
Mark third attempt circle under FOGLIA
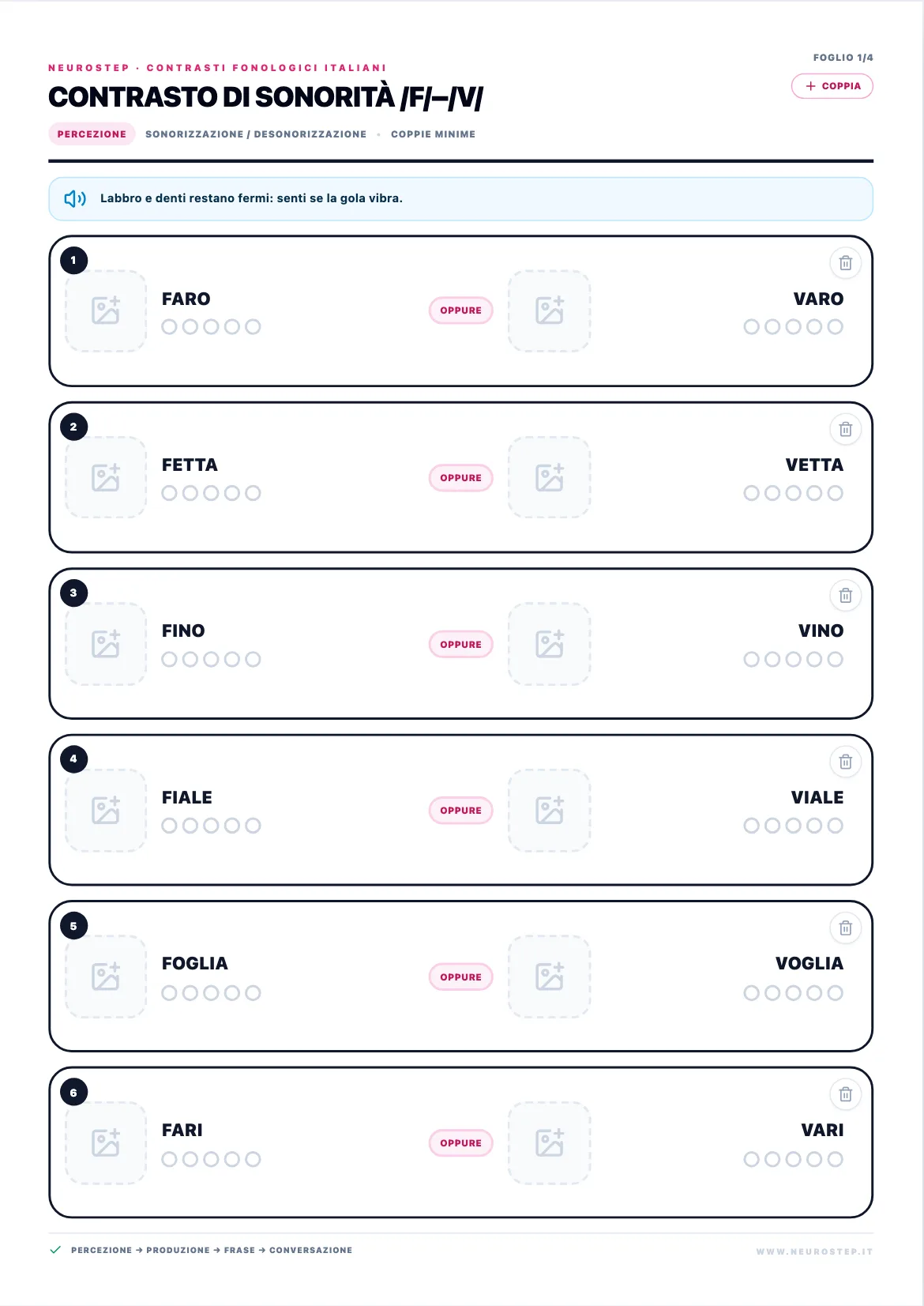(x=211, y=992)
